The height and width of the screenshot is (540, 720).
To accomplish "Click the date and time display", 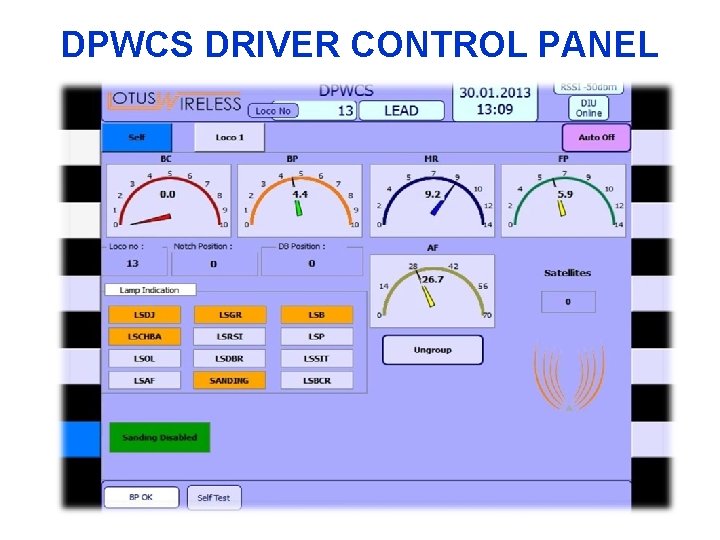I will point(495,101).
